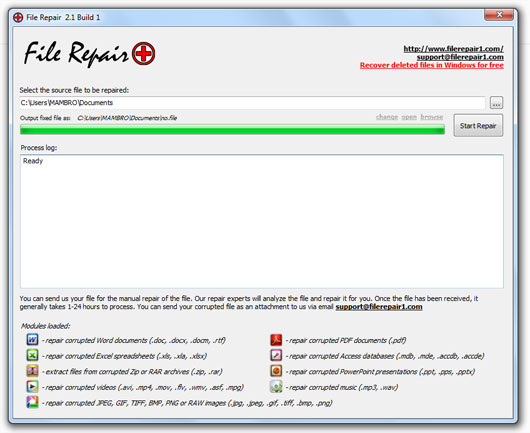The image size is (530, 433).
Task: Click the 'Modules loaded:' label
Action: (46, 326)
